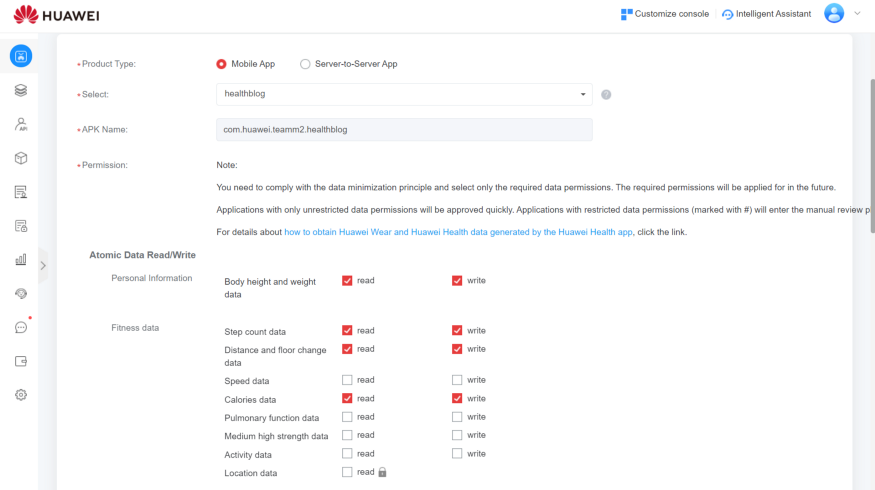Open the document list sidebar icon

[x=21, y=192]
